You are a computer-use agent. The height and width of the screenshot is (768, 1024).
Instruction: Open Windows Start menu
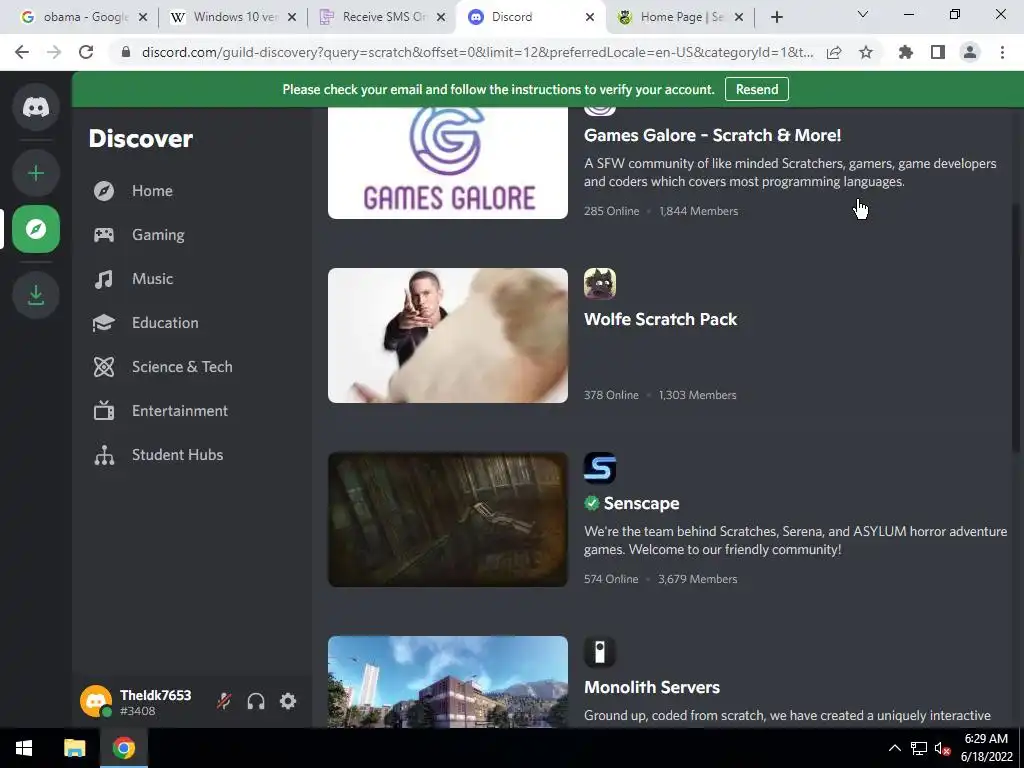[x=24, y=748]
